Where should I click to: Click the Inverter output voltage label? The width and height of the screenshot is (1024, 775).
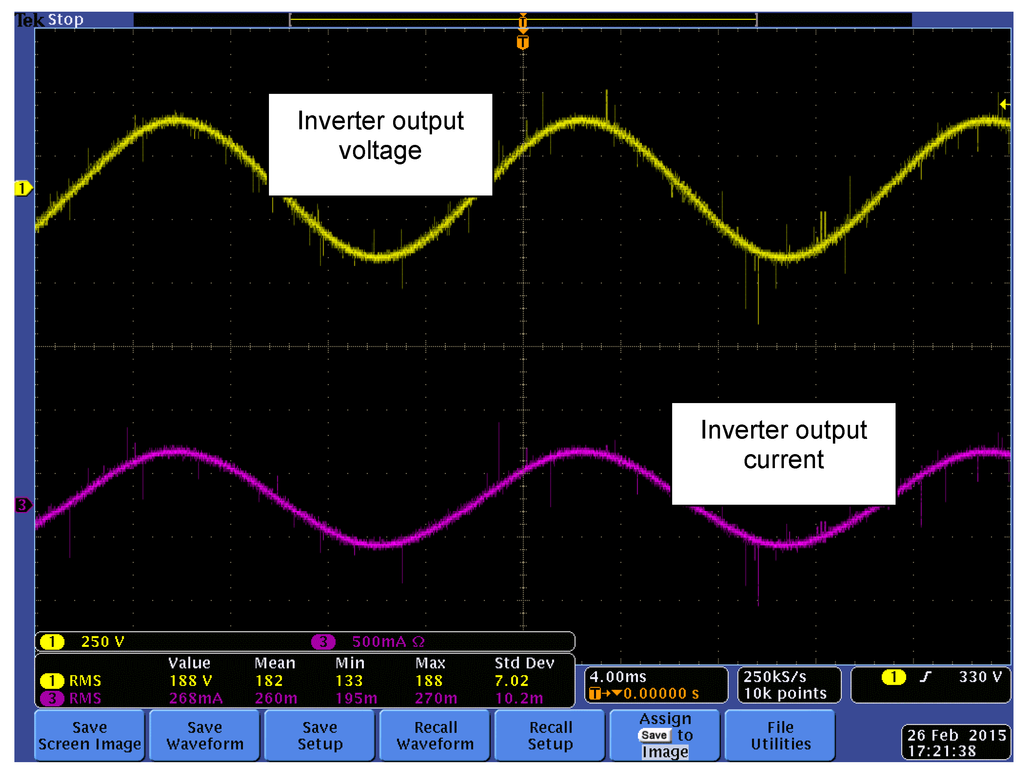[x=381, y=144]
